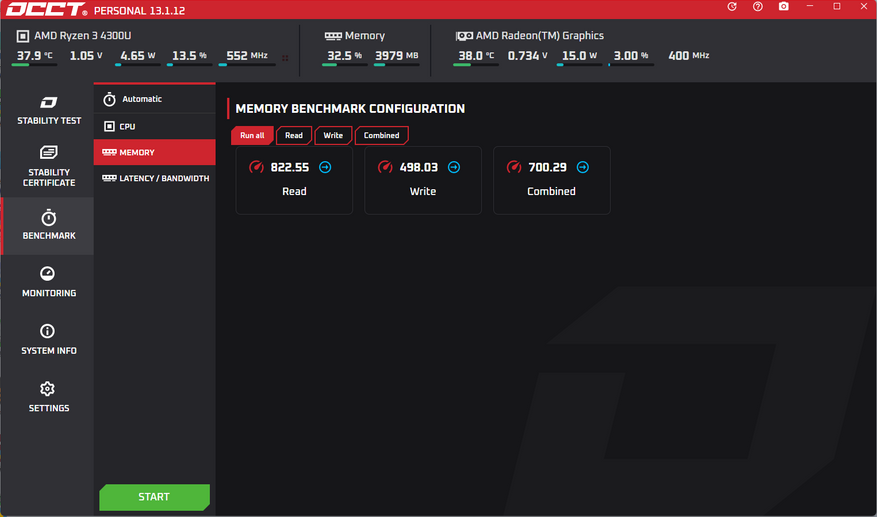The width and height of the screenshot is (877, 517).
Task: Click the refresh/update icon in title bar
Action: click(732, 7)
